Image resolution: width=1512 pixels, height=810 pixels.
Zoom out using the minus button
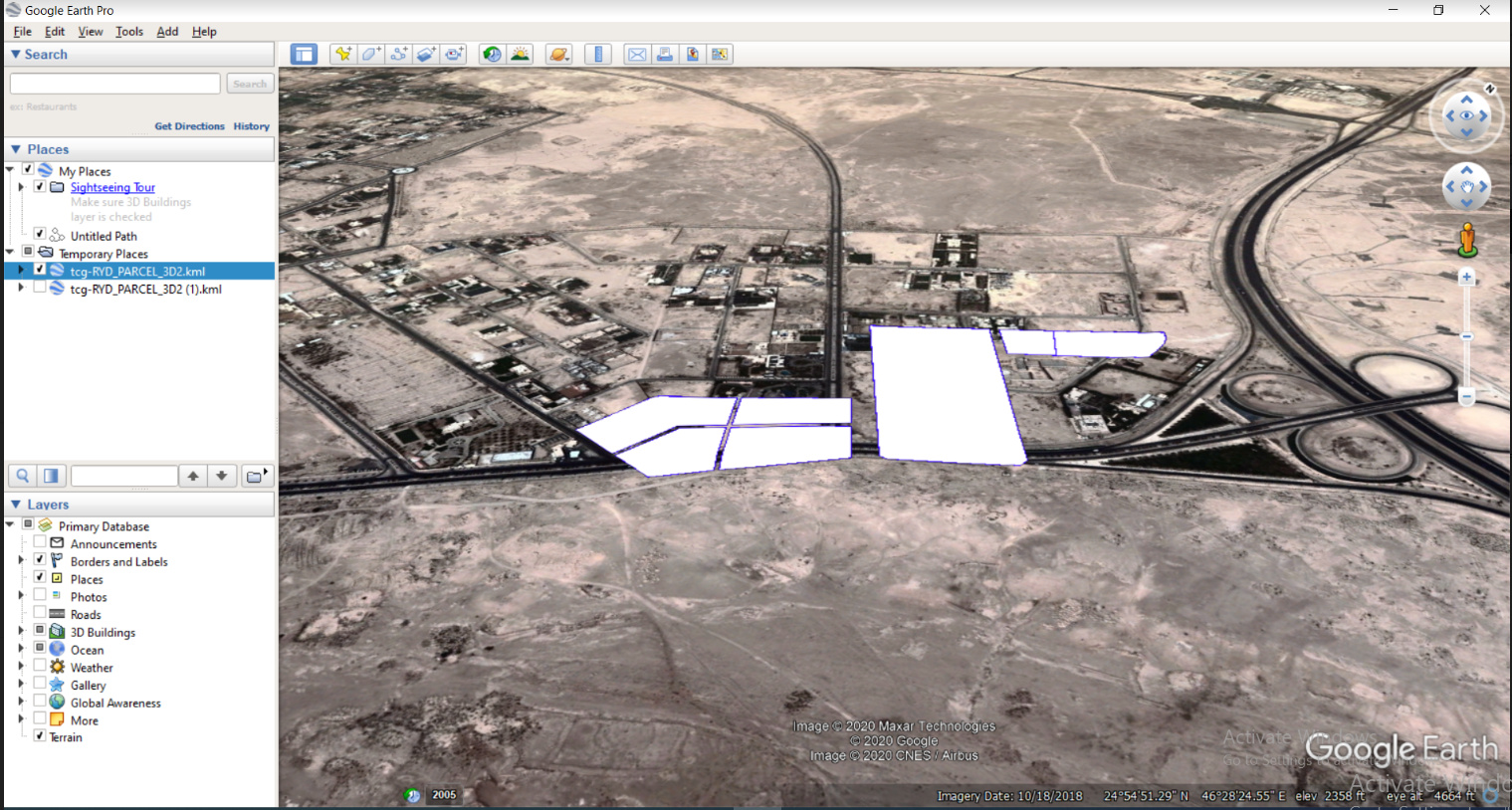tap(1466, 396)
